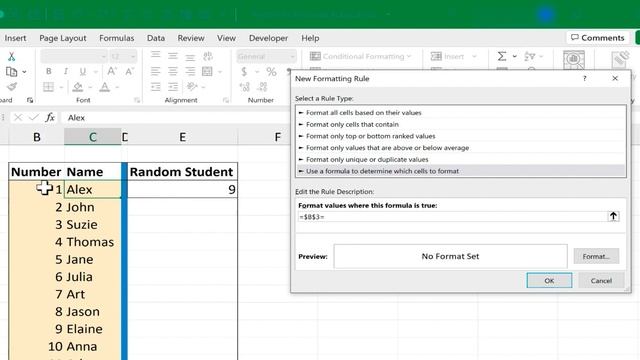
Task: Click Increase Font Size icon
Action: pos(112,71)
